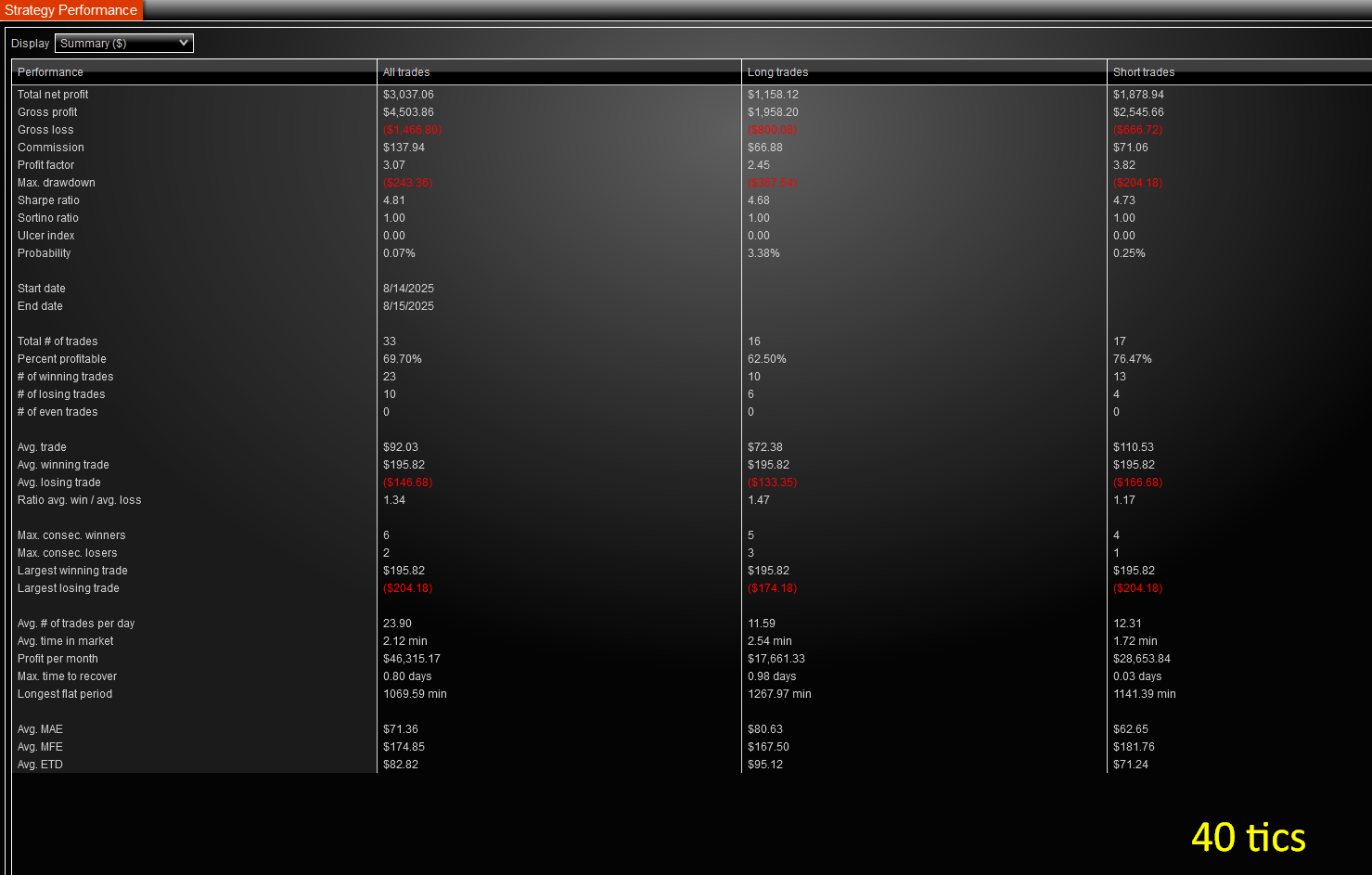1372x875 pixels.
Task: Select the Total net profit row label
Action: pyautogui.click(x=53, y=95)
